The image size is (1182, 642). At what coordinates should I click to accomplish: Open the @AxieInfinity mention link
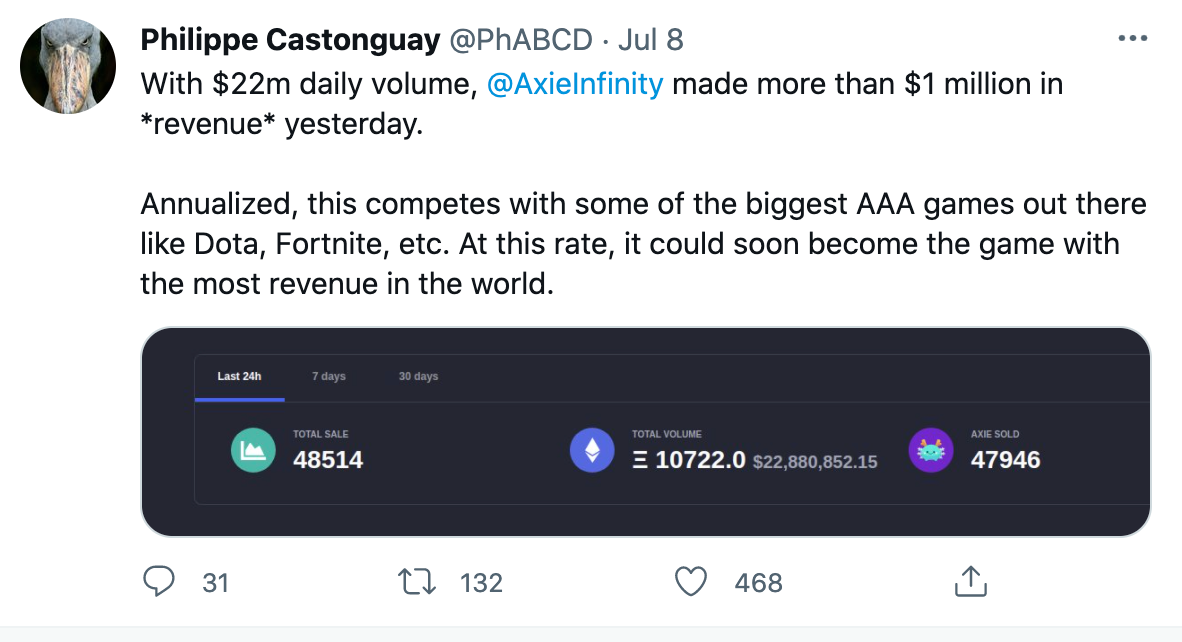[574, 84]
